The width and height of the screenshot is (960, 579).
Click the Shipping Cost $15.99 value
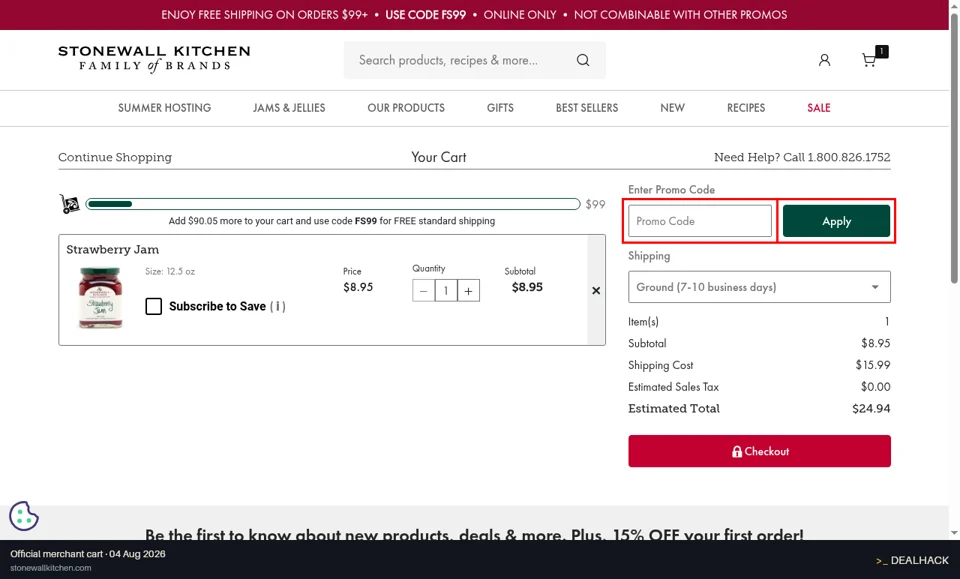(x=873, y=365)
